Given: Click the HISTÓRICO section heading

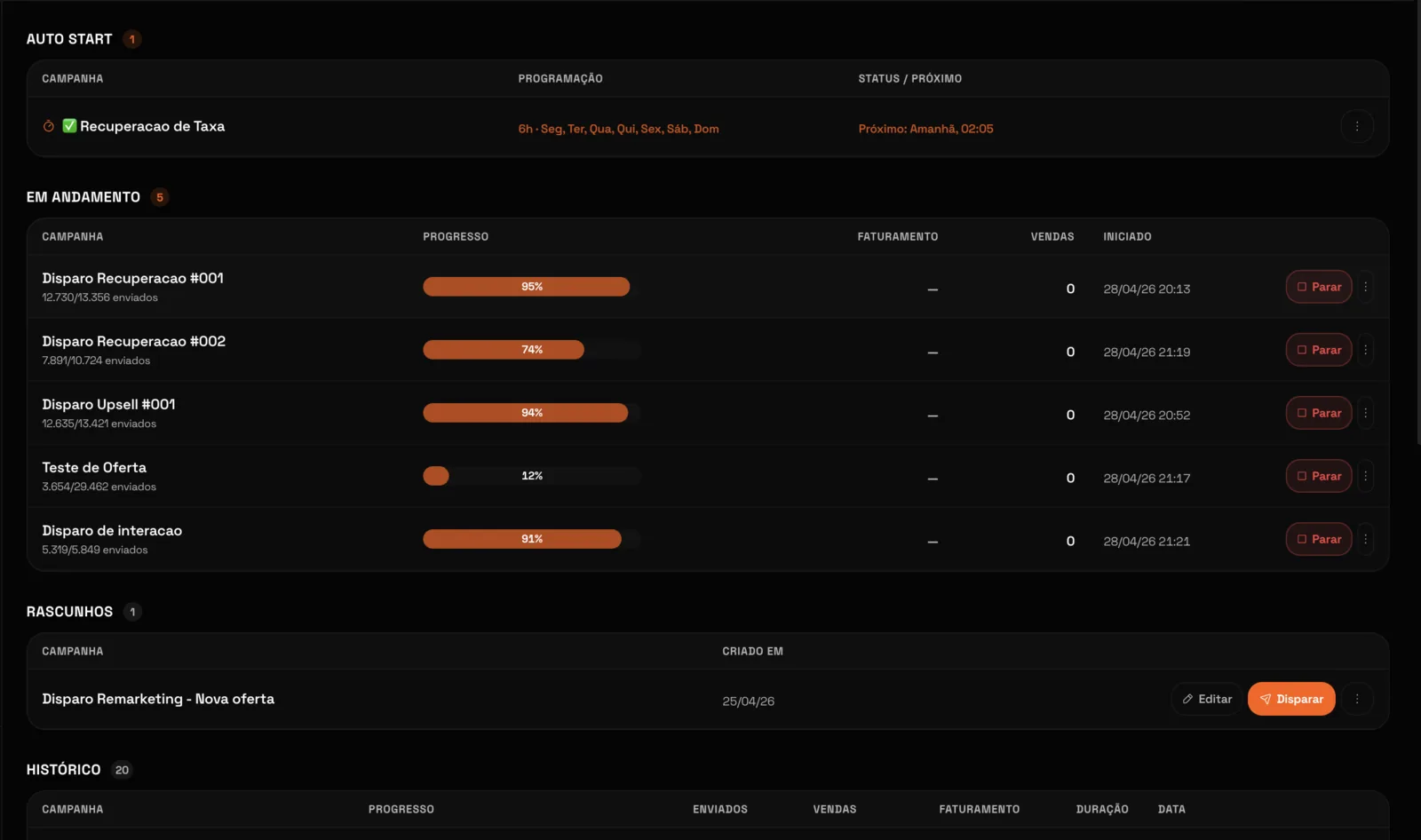Looking at the screenshot, I should pyautogui.click(x=63, y=770).
